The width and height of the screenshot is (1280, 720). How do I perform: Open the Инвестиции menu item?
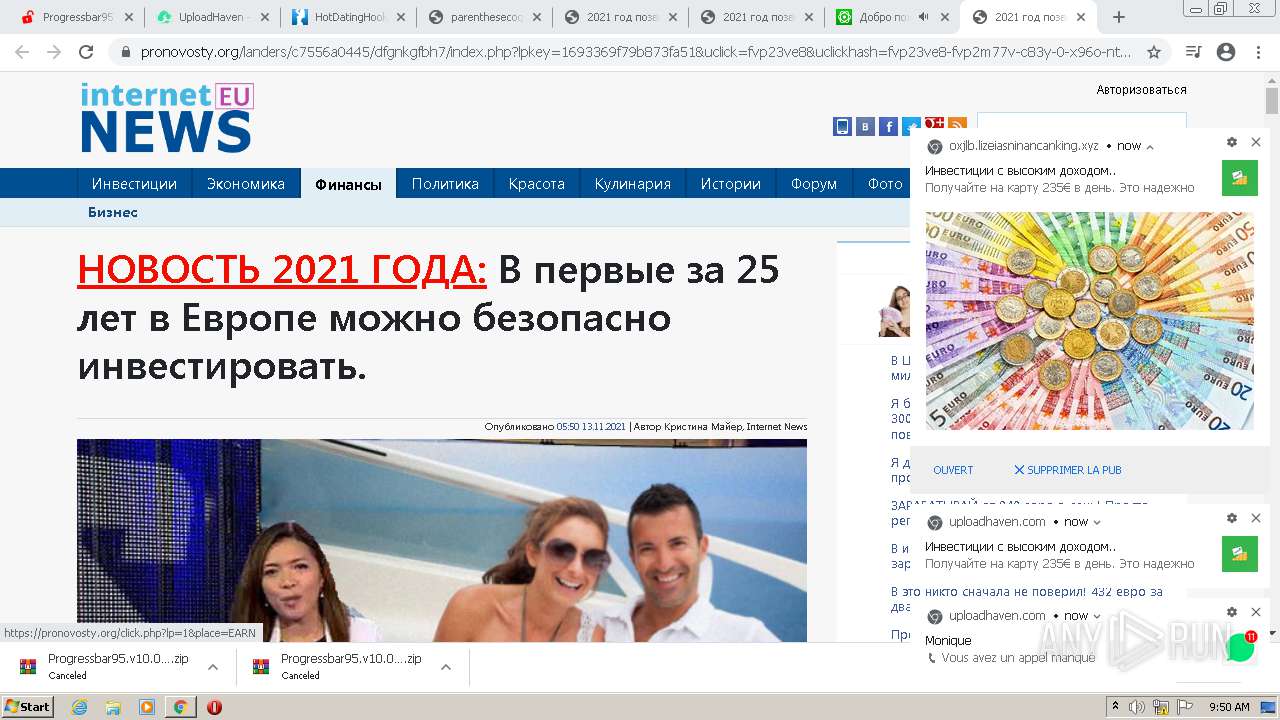(134, 184)
